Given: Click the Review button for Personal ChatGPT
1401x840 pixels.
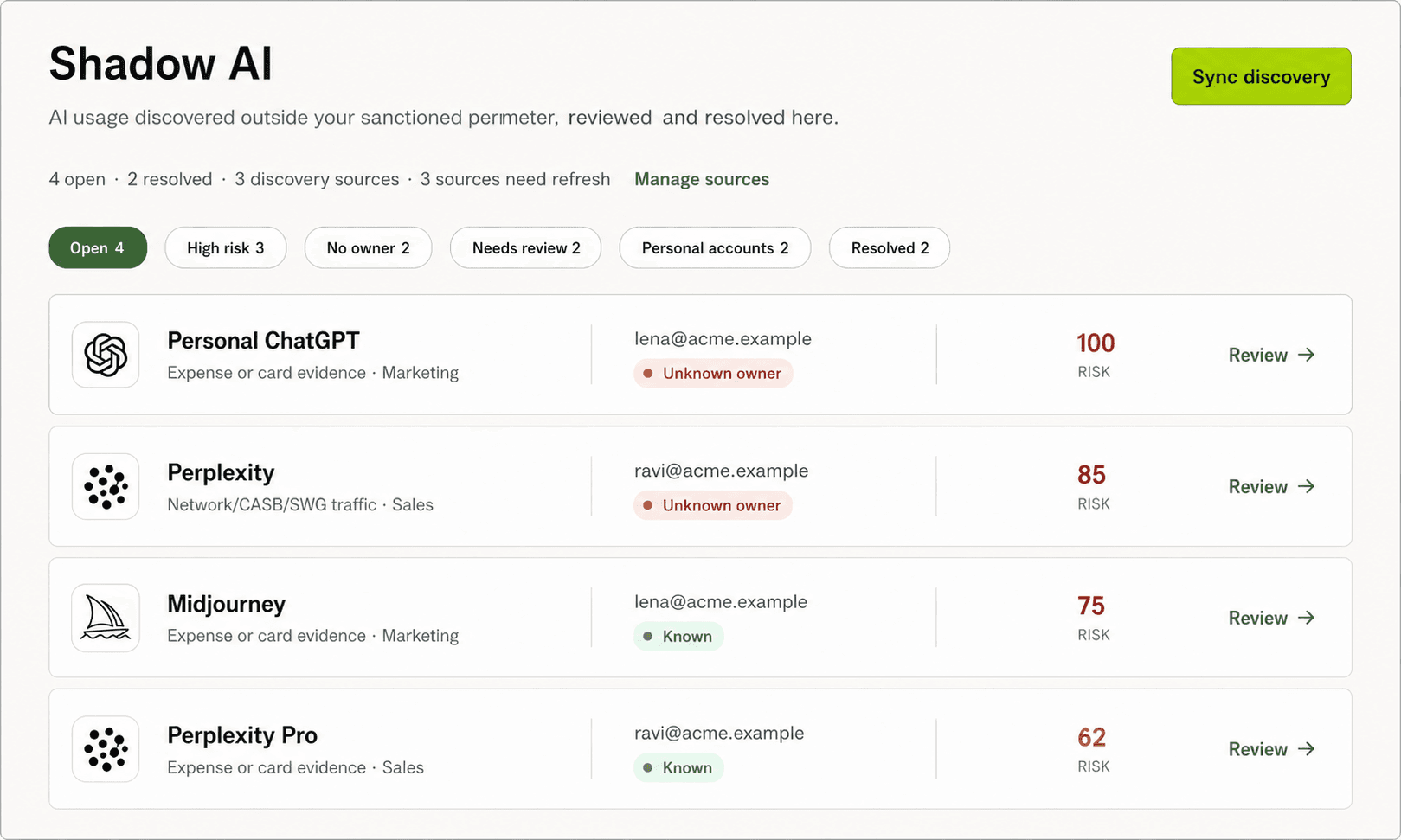Looking at the screenshot, I should [x=1271, y=355].
